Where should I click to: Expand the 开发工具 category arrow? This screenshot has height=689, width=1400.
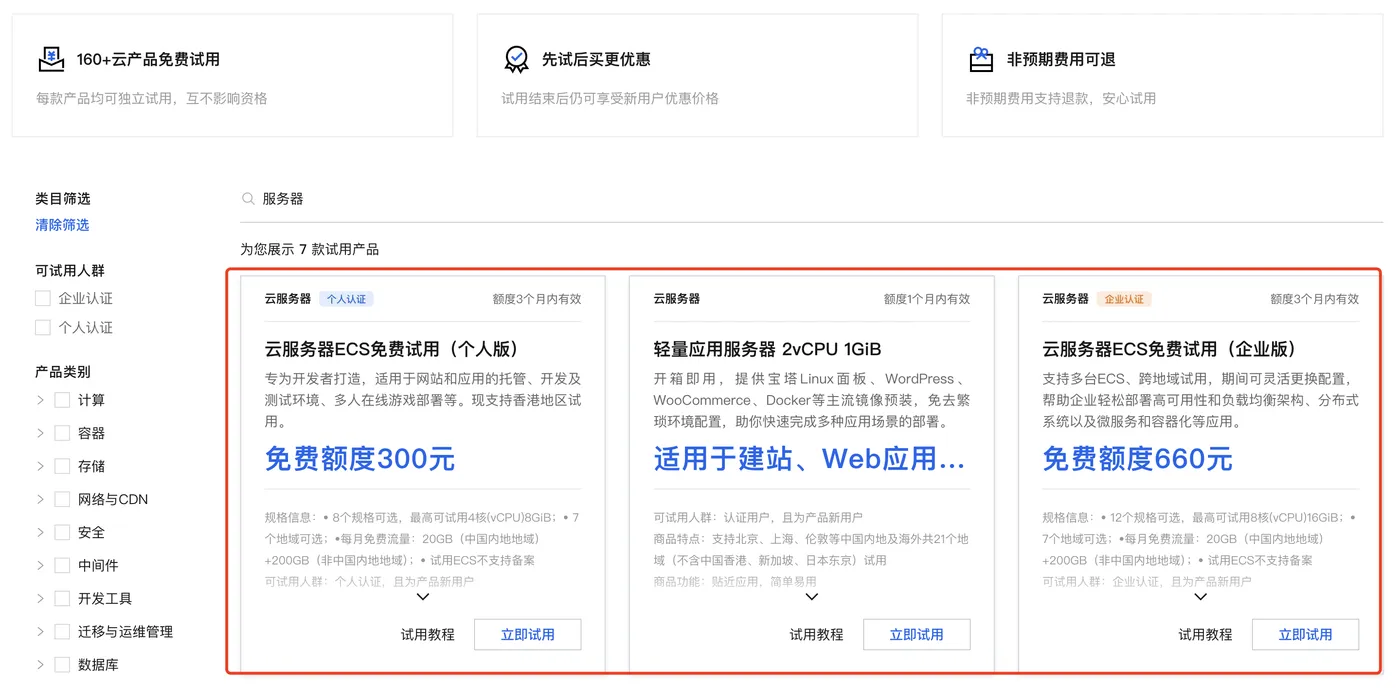click(40, 598)
